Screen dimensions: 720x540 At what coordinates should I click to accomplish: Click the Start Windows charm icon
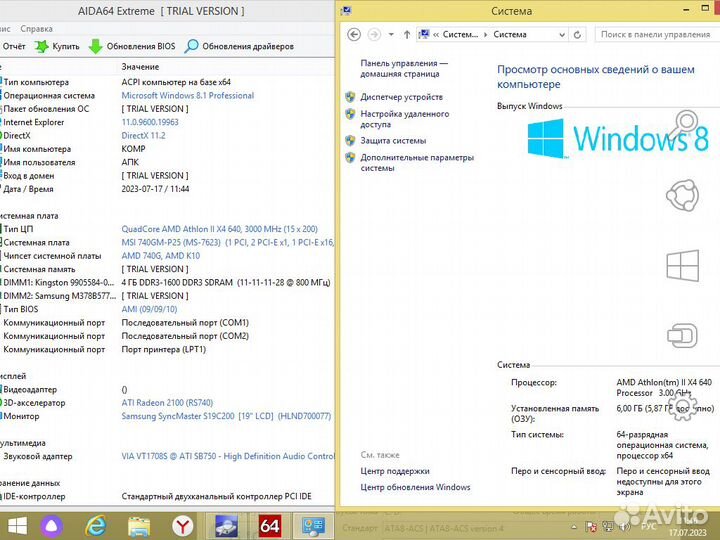point(682,265)
